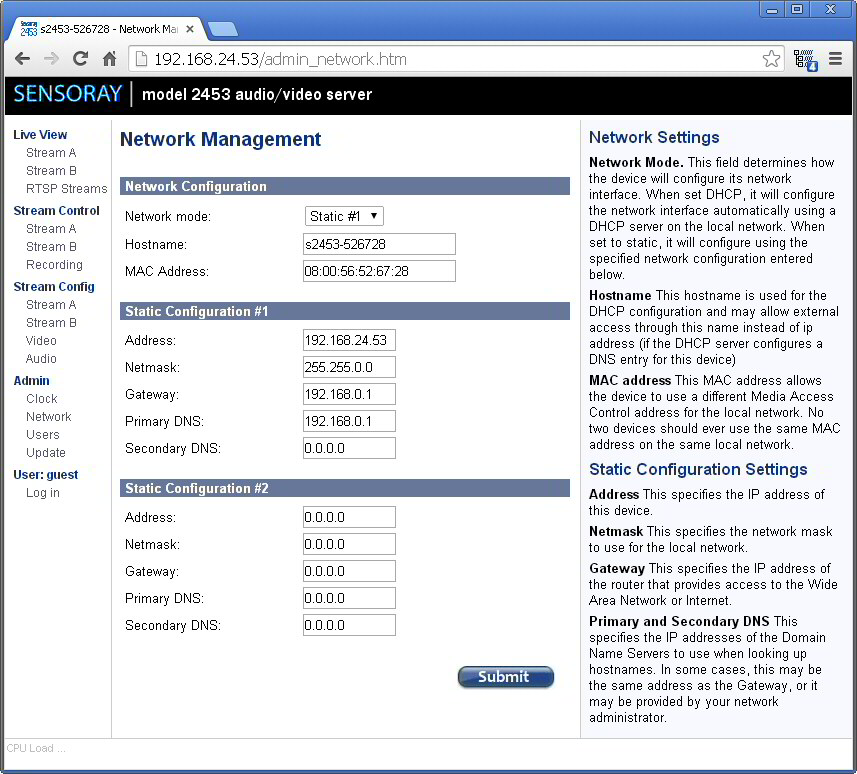Image resolution: width=857 pixels, height=774 pixels.
Task: Close the s2453-526728 browser tab
Action: 190,29
